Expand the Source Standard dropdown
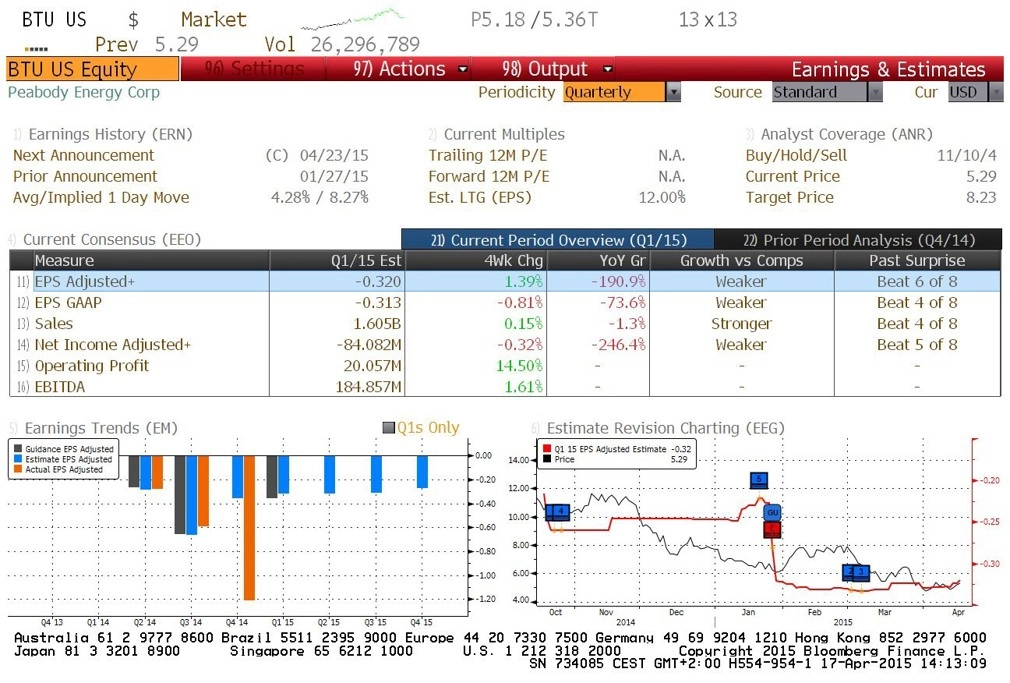Screen dimensions: 1010x683 tap(875, 92)
